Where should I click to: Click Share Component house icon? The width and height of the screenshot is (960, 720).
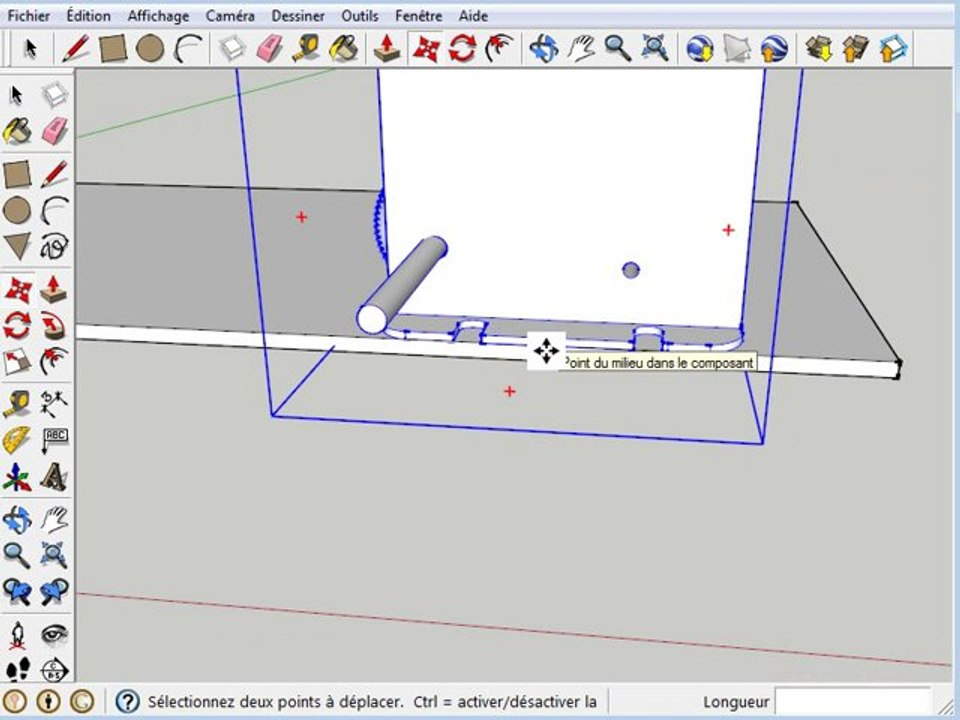pyautogui.click(x=893, y=48)
